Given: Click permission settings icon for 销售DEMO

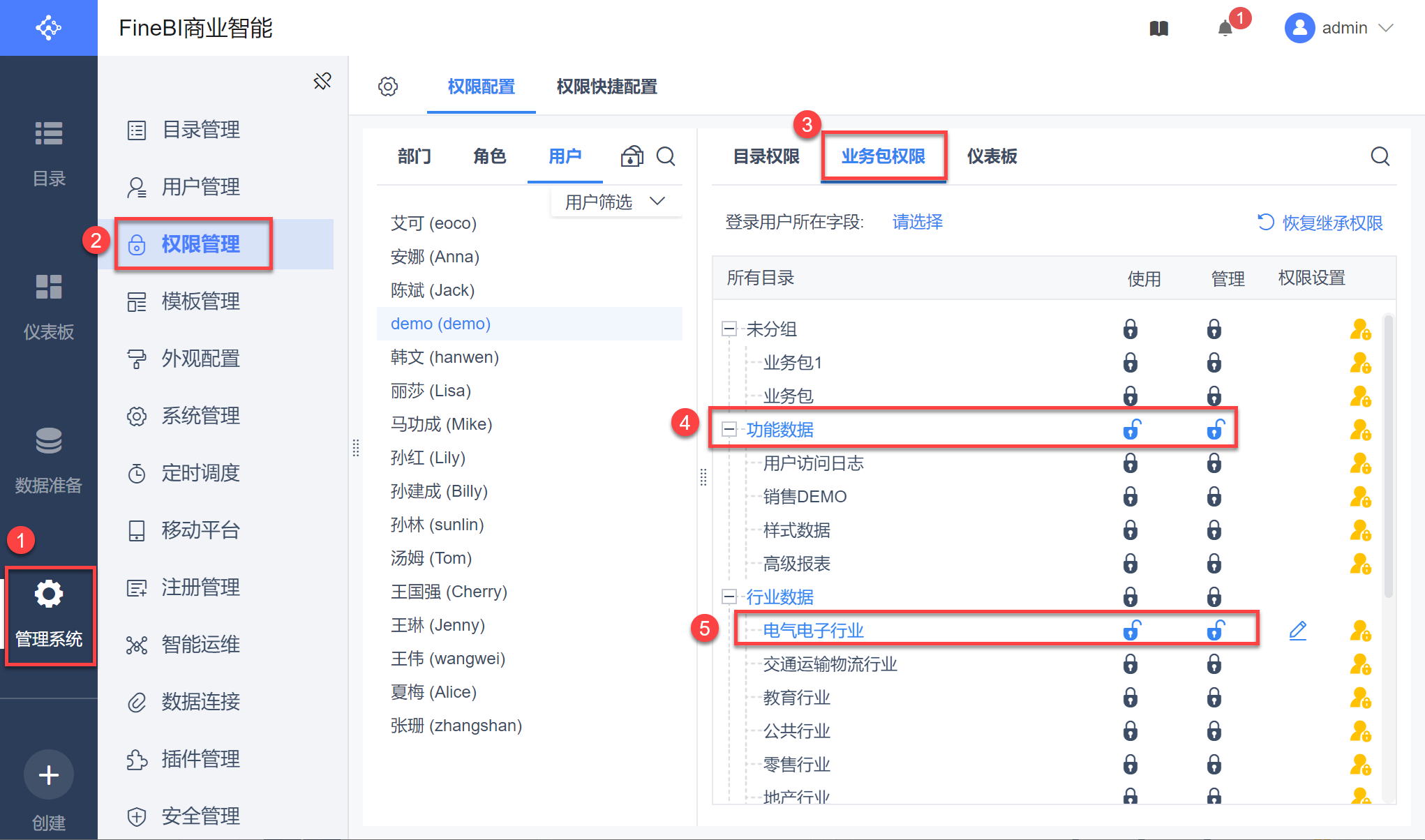Looking at the screenshot, I should click(x=1360, y=497).
